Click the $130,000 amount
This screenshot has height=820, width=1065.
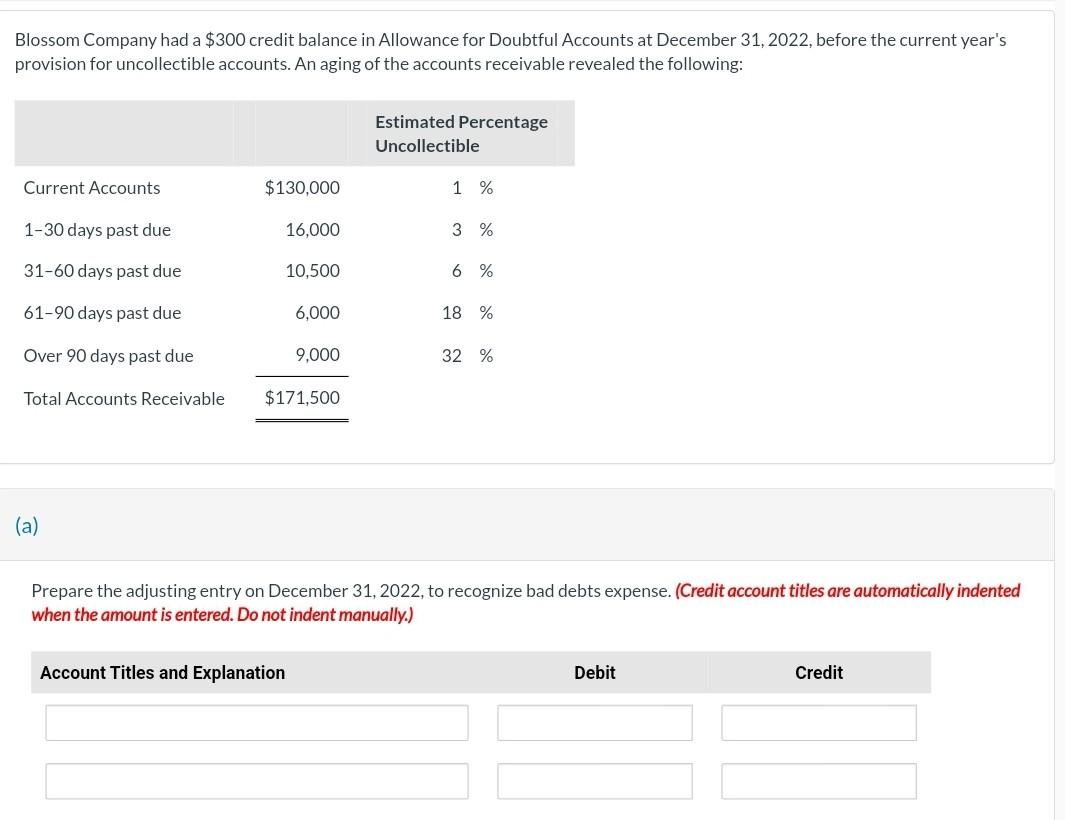302,188
